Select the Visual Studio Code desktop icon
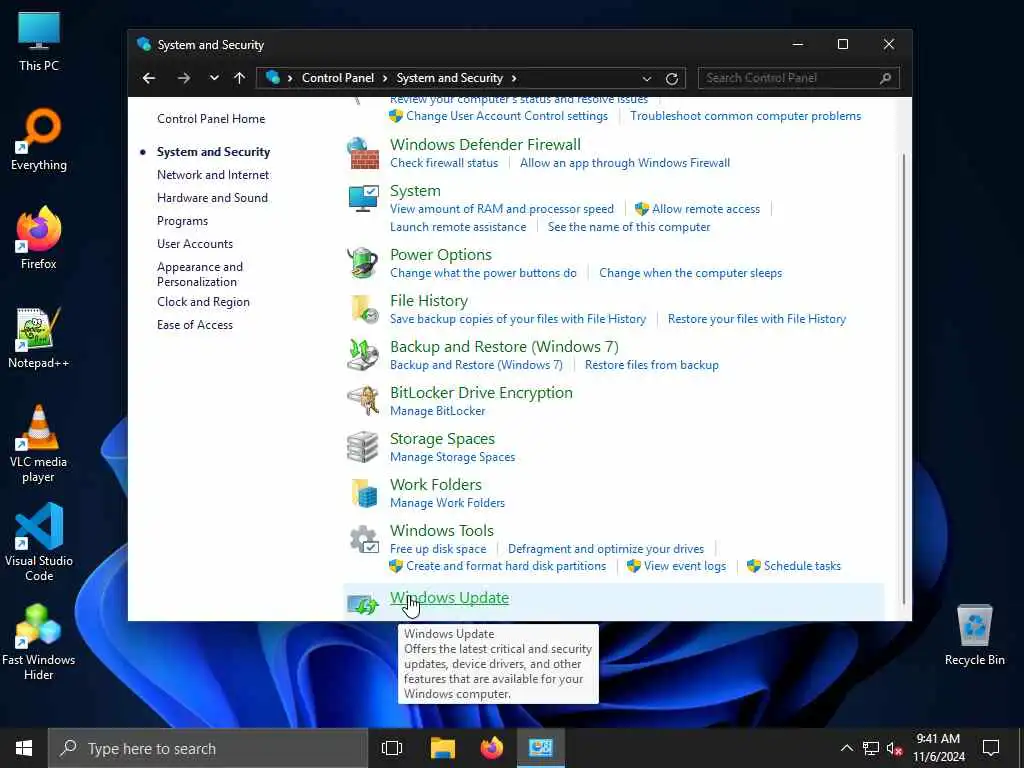The image size is (1024, 768). click(x=39, y=542)
